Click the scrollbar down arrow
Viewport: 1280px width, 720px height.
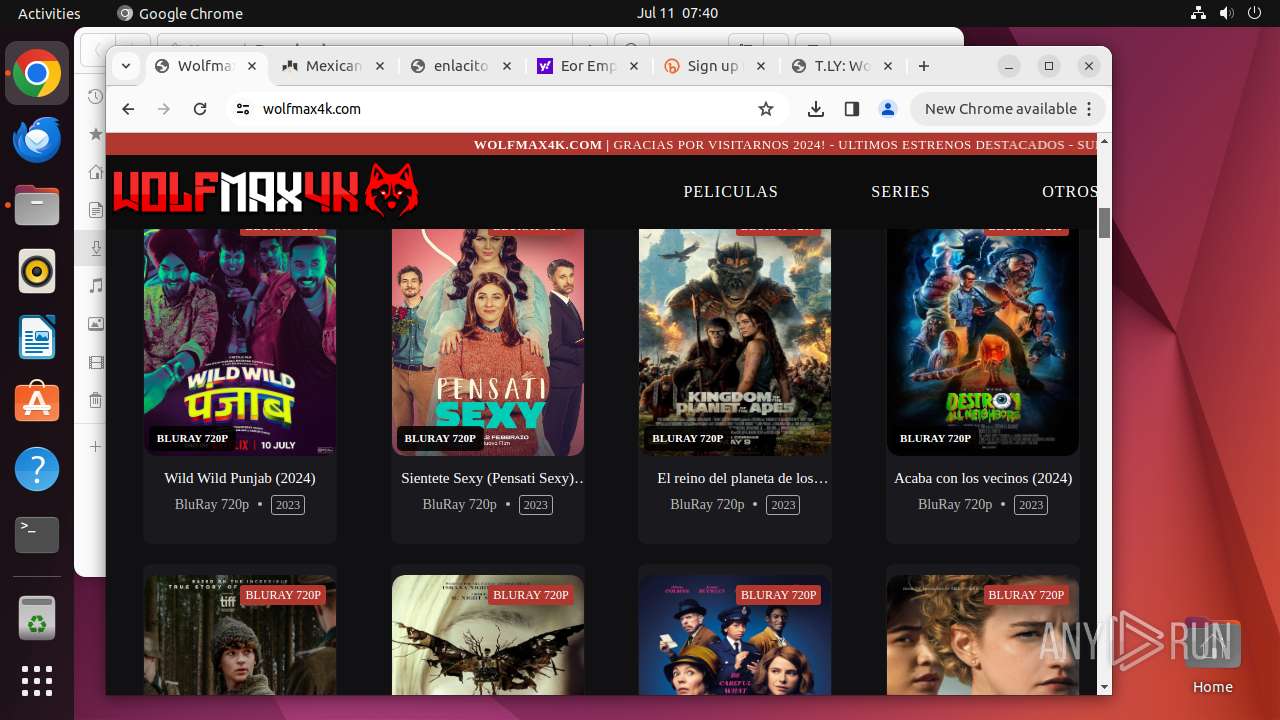1104,687
